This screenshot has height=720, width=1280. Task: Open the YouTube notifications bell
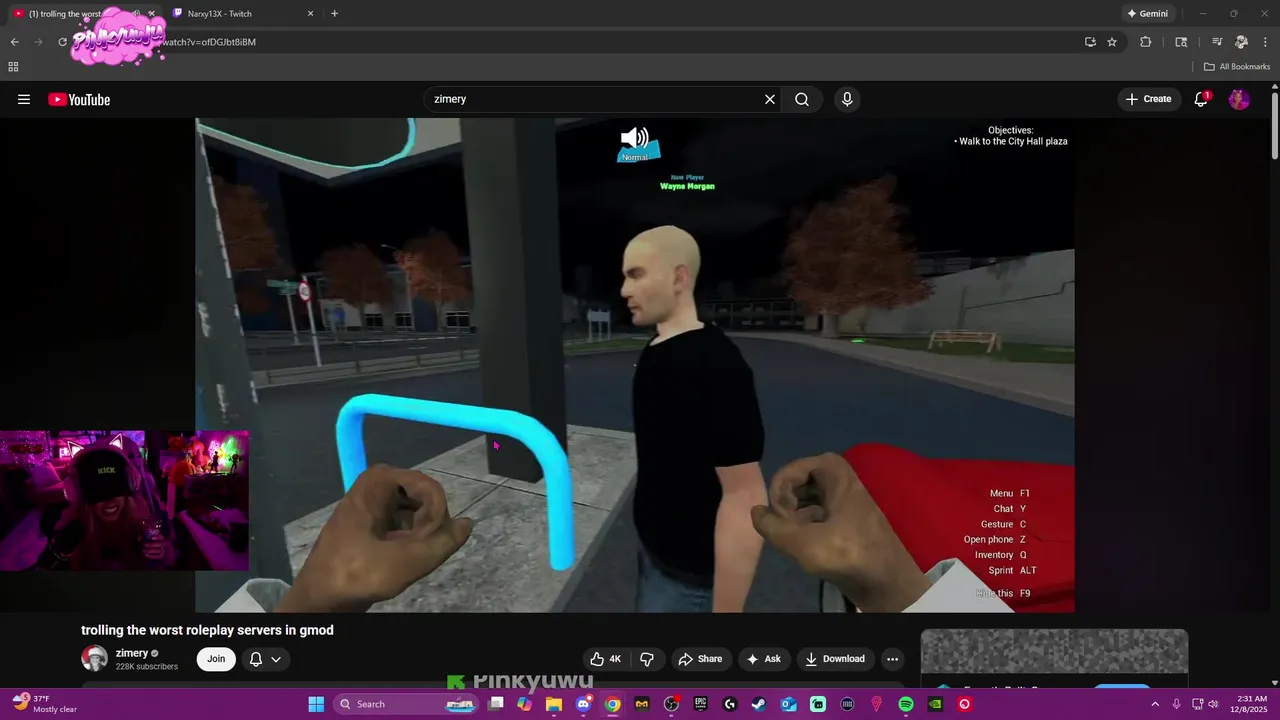[x=1201, y=99]
